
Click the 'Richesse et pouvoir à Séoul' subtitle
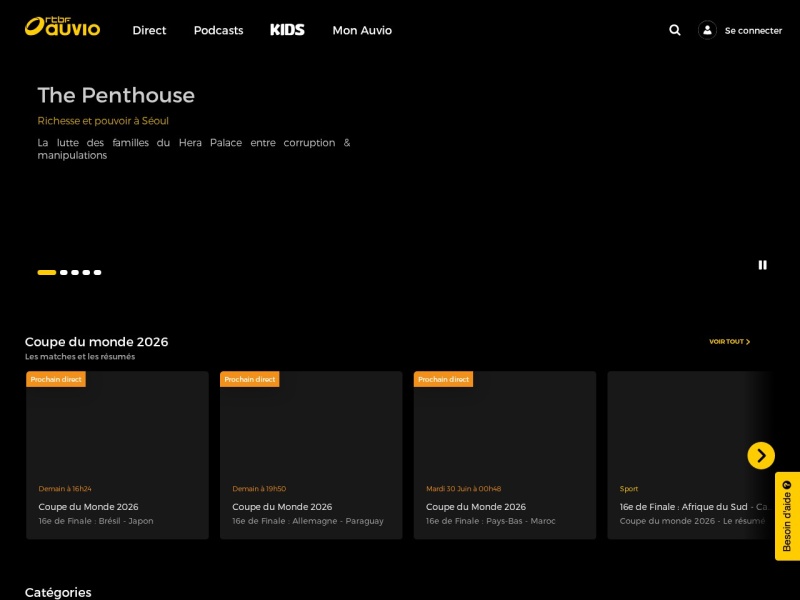[103, 121]
